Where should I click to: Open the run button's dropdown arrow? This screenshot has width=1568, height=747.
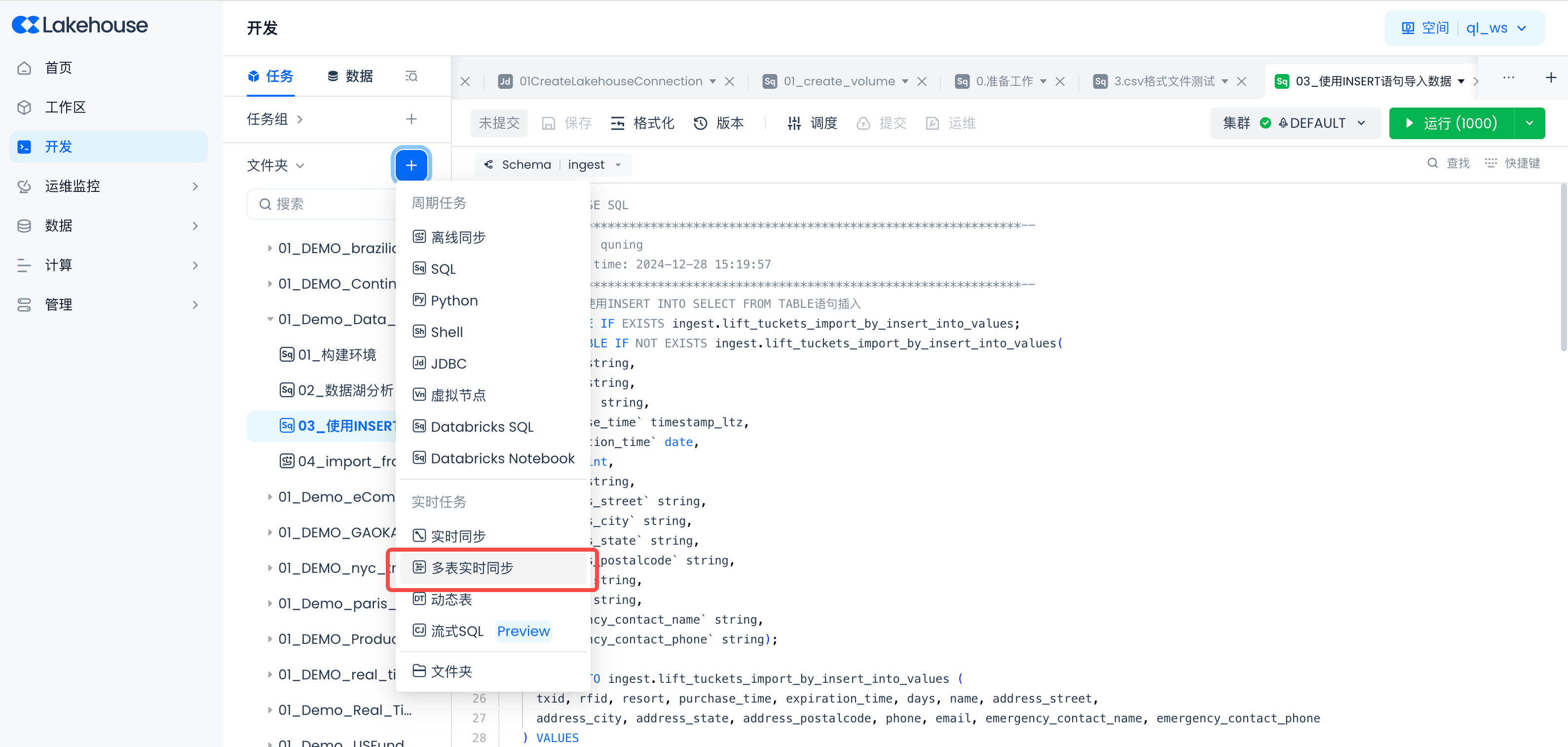click(1529, 123)
